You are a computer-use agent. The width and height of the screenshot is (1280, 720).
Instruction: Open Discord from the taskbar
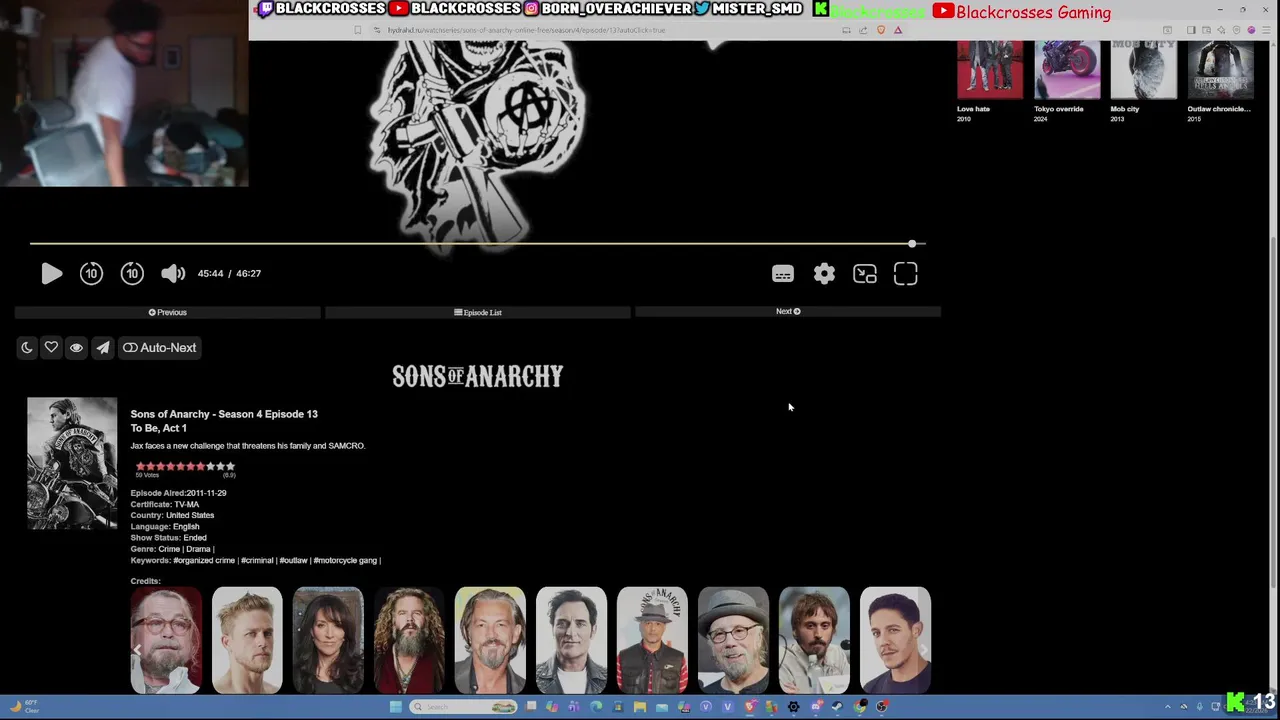point(817,707)
